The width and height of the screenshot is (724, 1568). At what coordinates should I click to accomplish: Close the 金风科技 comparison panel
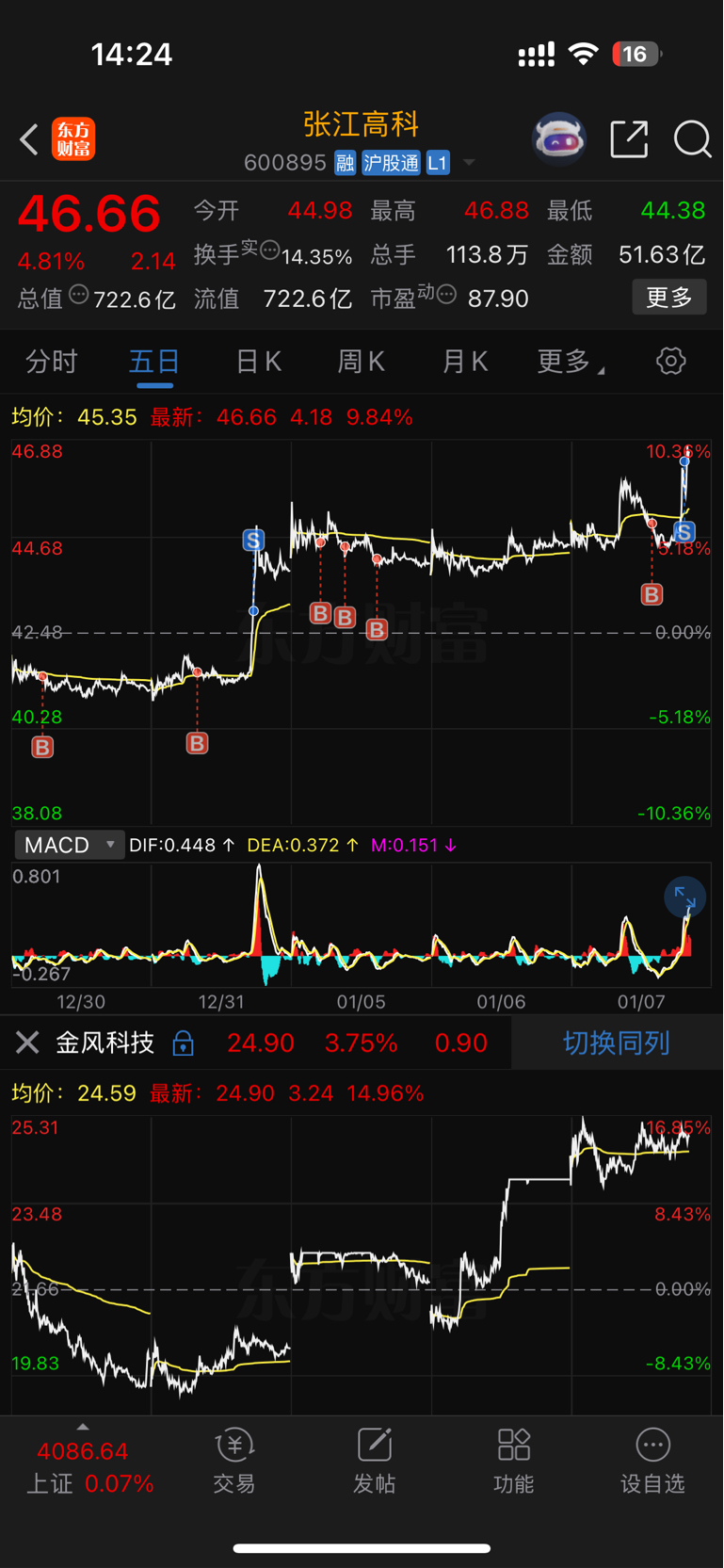pos(27,1043)
